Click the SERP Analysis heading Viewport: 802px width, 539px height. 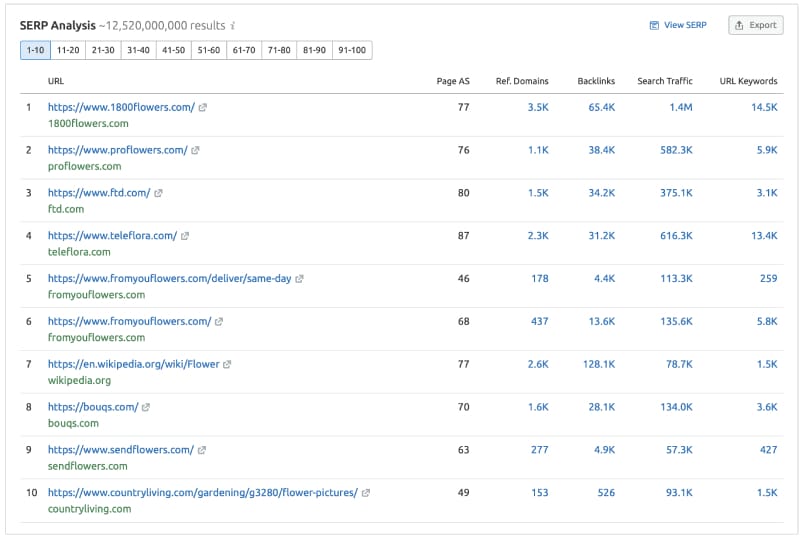(58, 26)
